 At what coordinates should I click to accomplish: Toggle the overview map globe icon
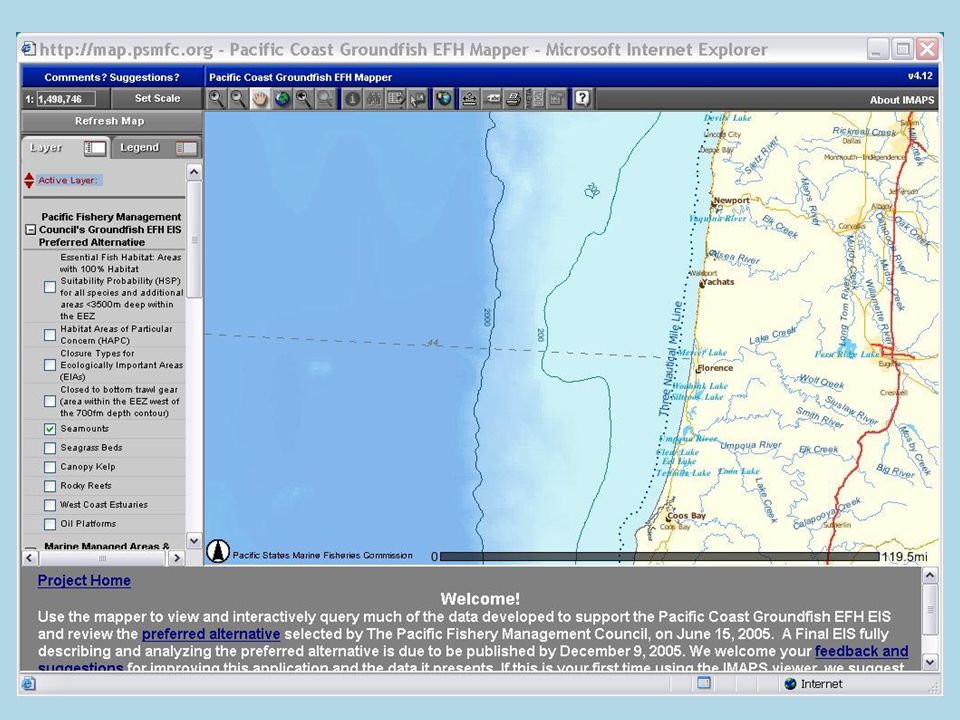[444, 99]
